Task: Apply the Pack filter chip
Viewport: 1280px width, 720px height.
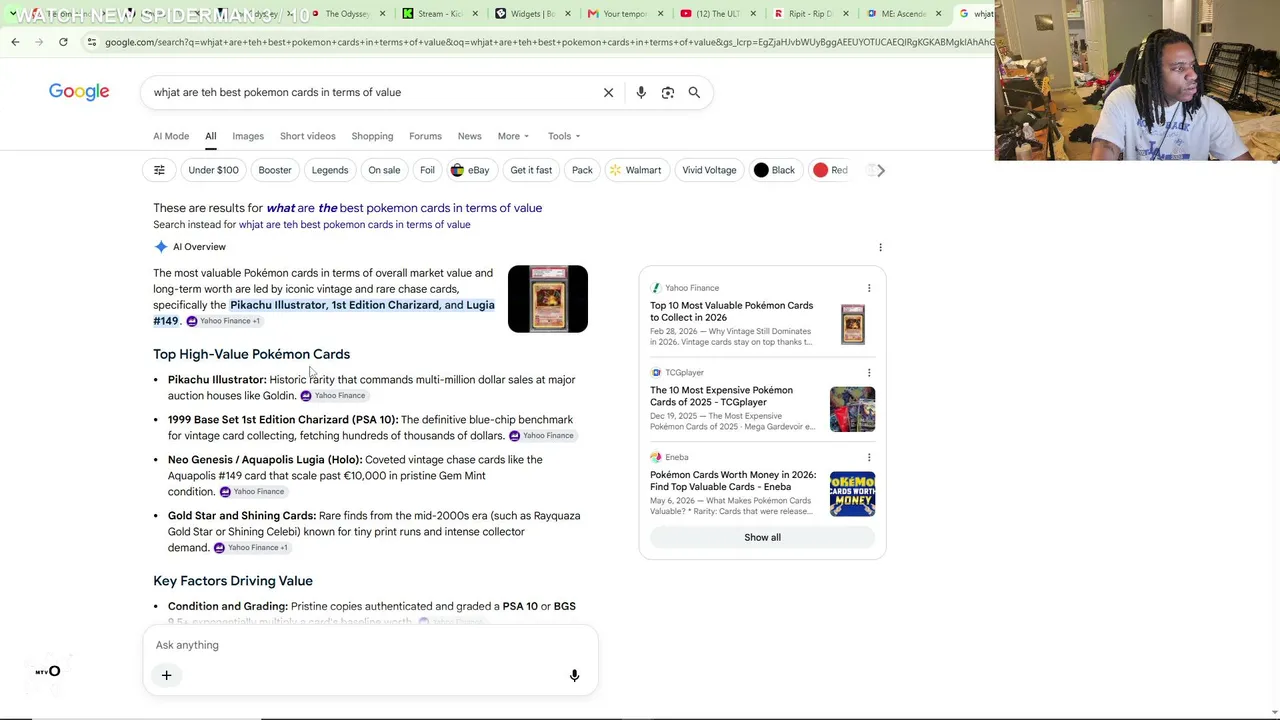Action: (x=582, y=170)
